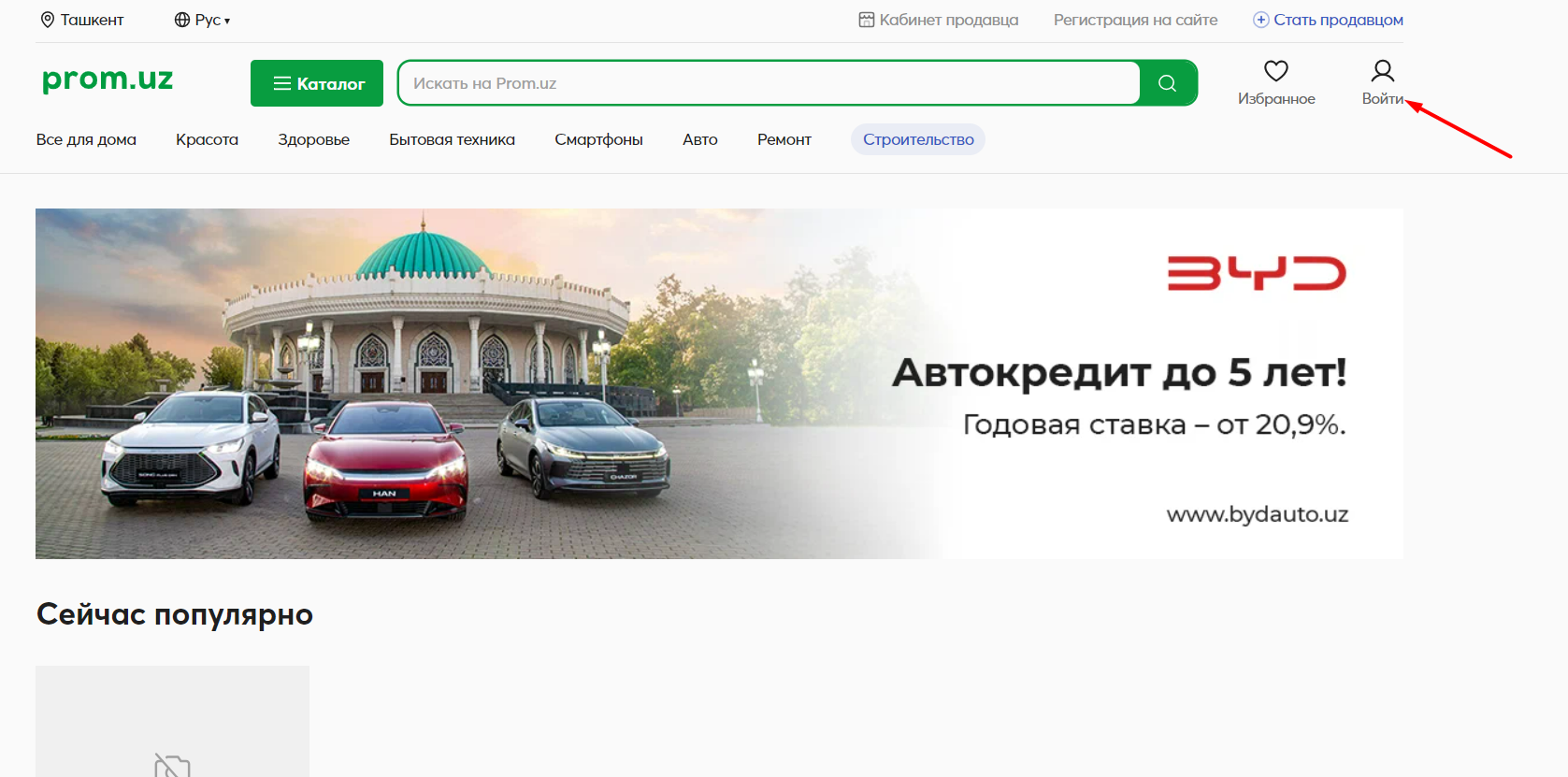This screenshot has width=1568, height=777.
Task: Click the Войти sign-in label
Action: tap(1383, 99)
